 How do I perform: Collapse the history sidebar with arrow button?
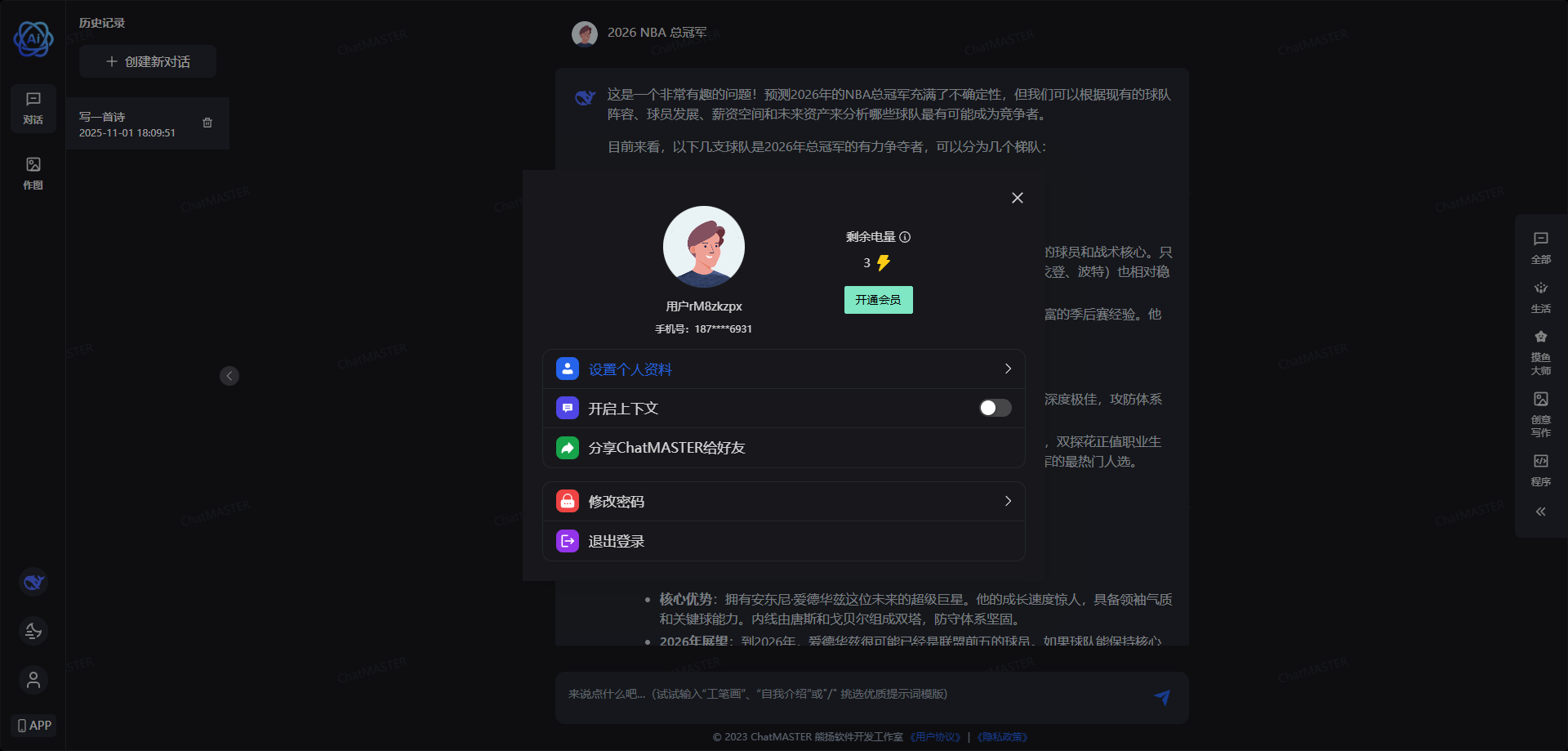click(x=229, y=376)
